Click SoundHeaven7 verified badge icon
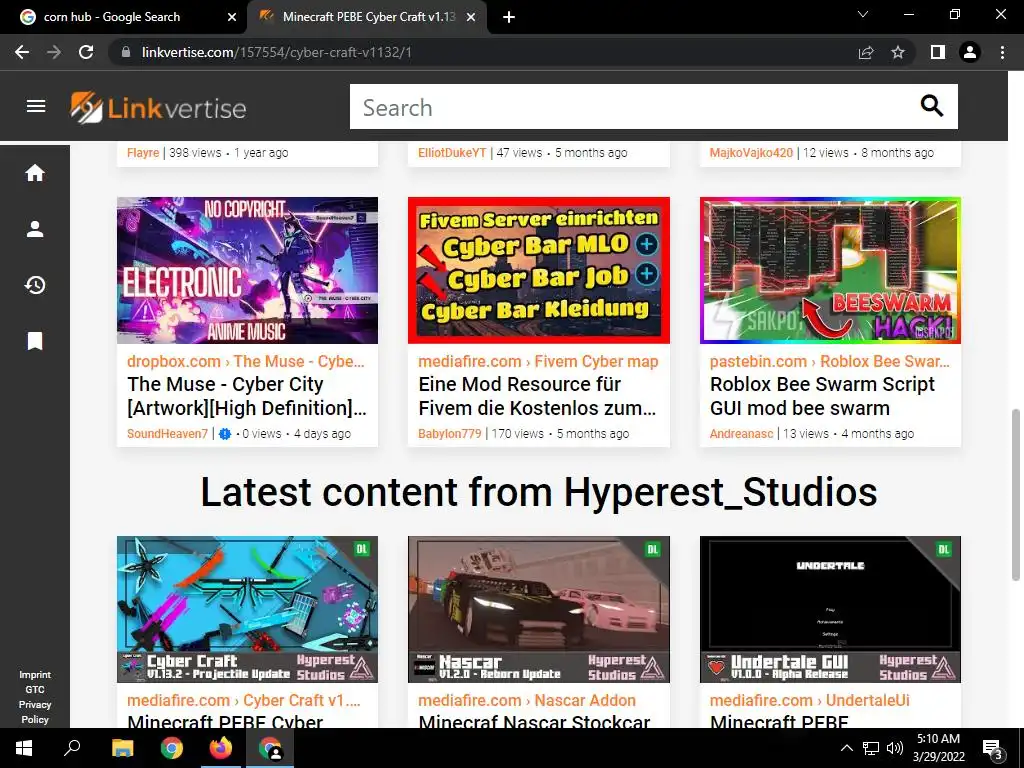The image size is (1024, 768). (x=225, y=434)
